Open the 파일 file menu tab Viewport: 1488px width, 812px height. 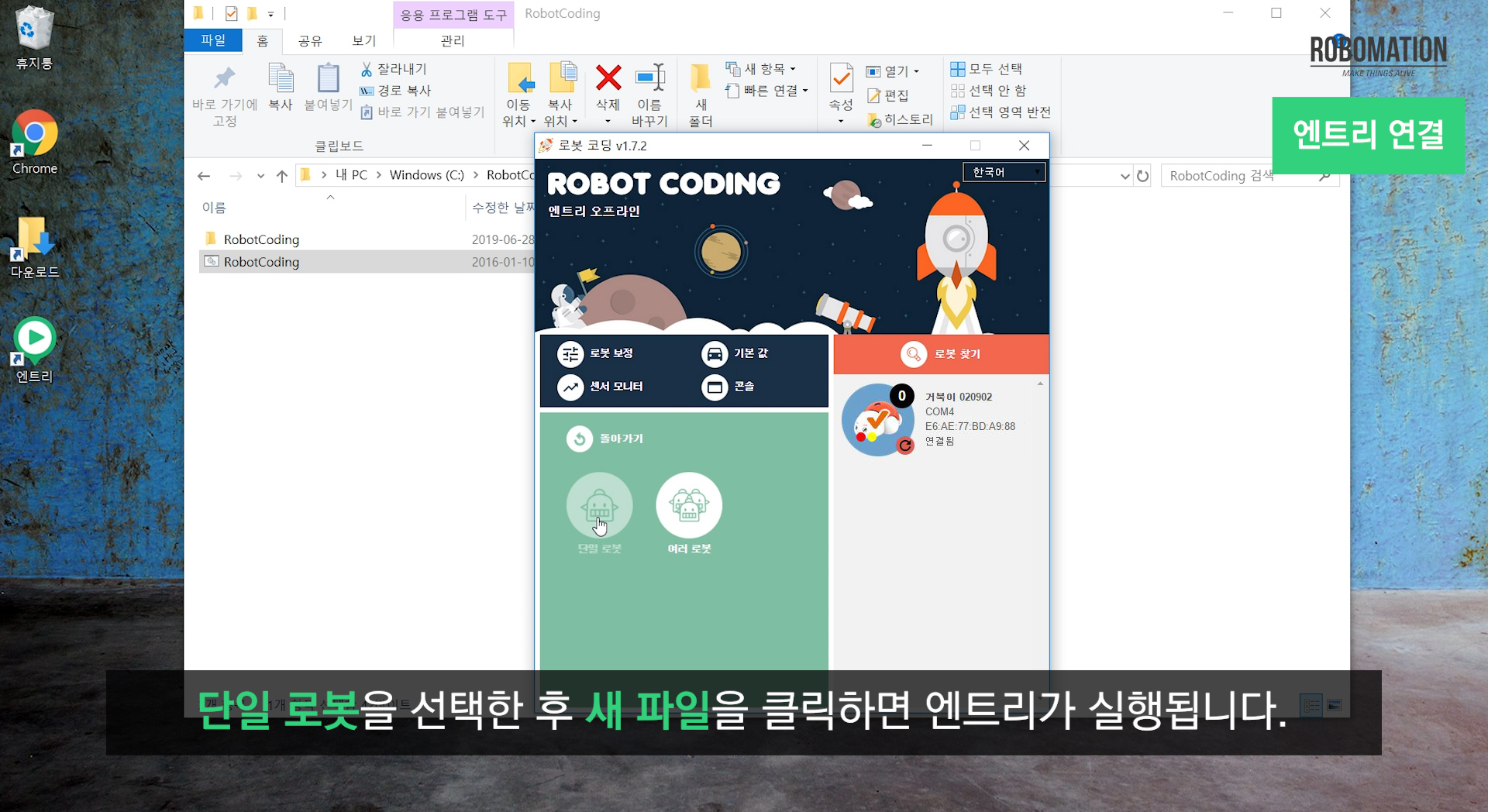pos(213,40)
